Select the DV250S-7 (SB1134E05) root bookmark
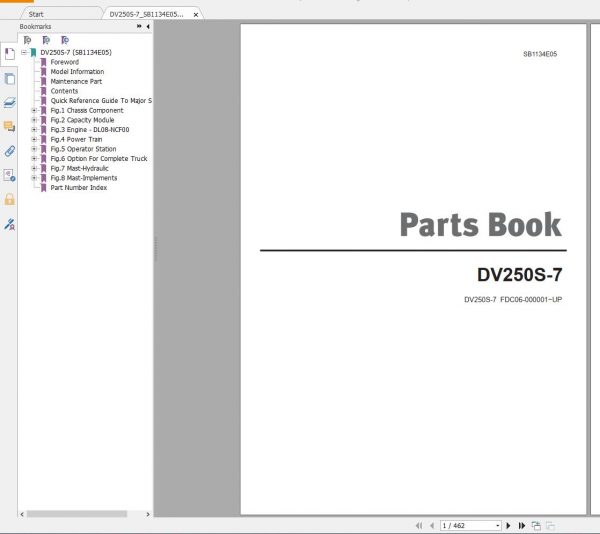 tap(76, 52)
